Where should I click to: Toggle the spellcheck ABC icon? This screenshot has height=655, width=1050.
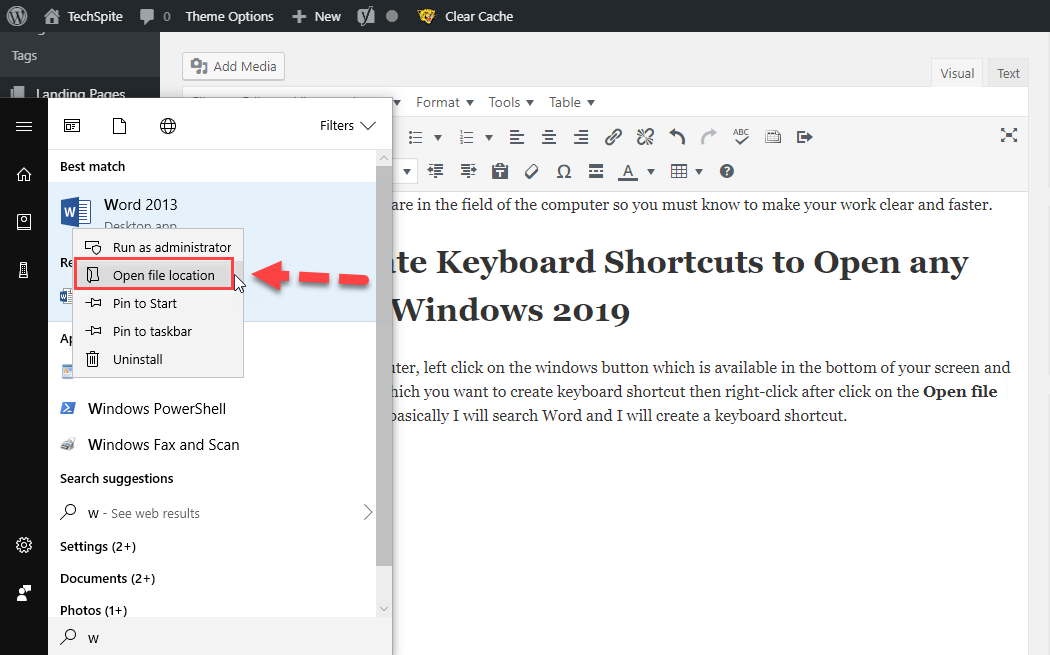pyautogui.click(x=741, y=137)
